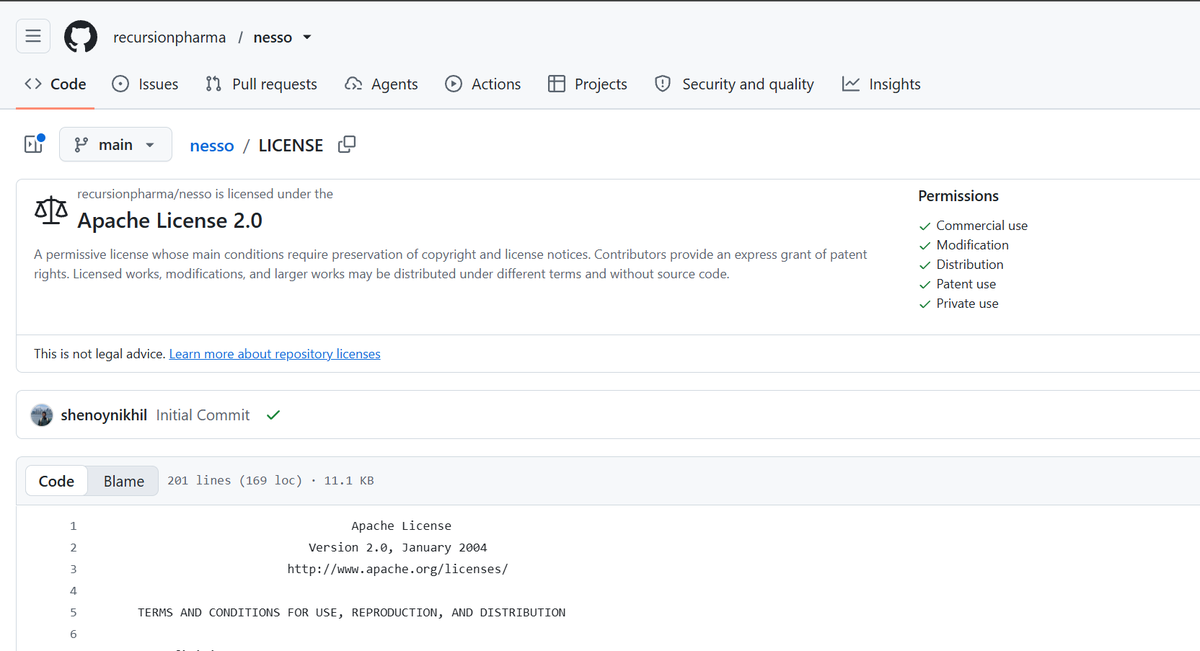The width and height of the screenshot is (1200, 651).
Task: Click the Issues tab circle icon
Action: (x=120, y=84)
